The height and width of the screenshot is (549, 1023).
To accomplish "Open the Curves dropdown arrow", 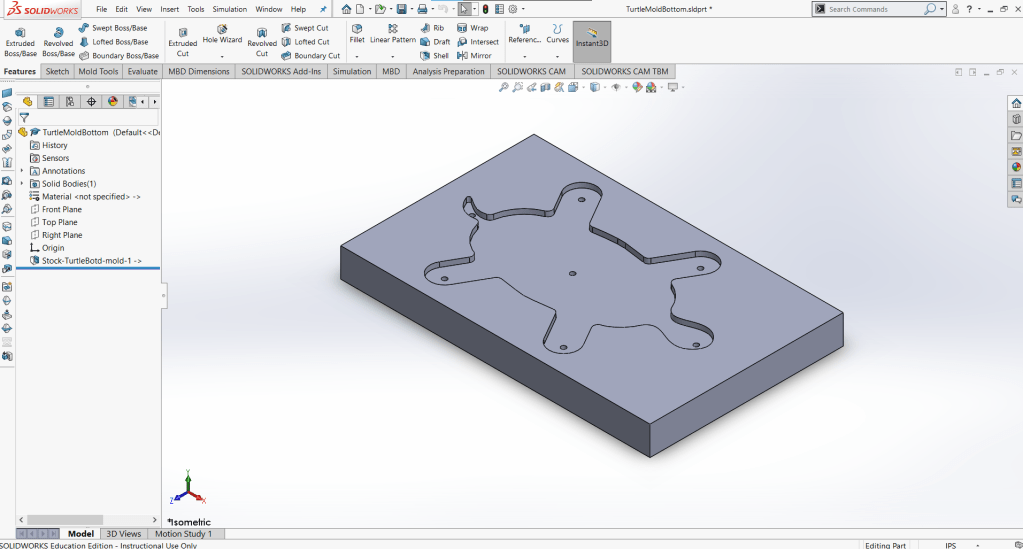I will click(x=557, y=56).
